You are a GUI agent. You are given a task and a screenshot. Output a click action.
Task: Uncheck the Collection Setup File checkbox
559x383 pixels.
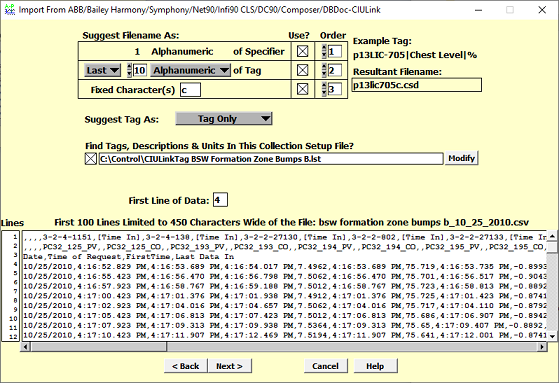click(91, 159)
